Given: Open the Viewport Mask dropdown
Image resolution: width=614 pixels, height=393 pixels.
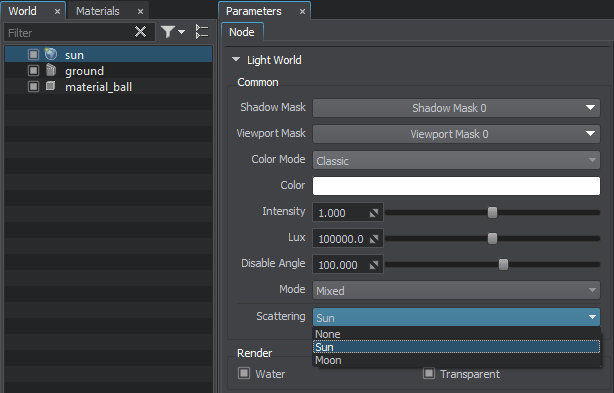Looking at the screenshot, I should point(456,134).
